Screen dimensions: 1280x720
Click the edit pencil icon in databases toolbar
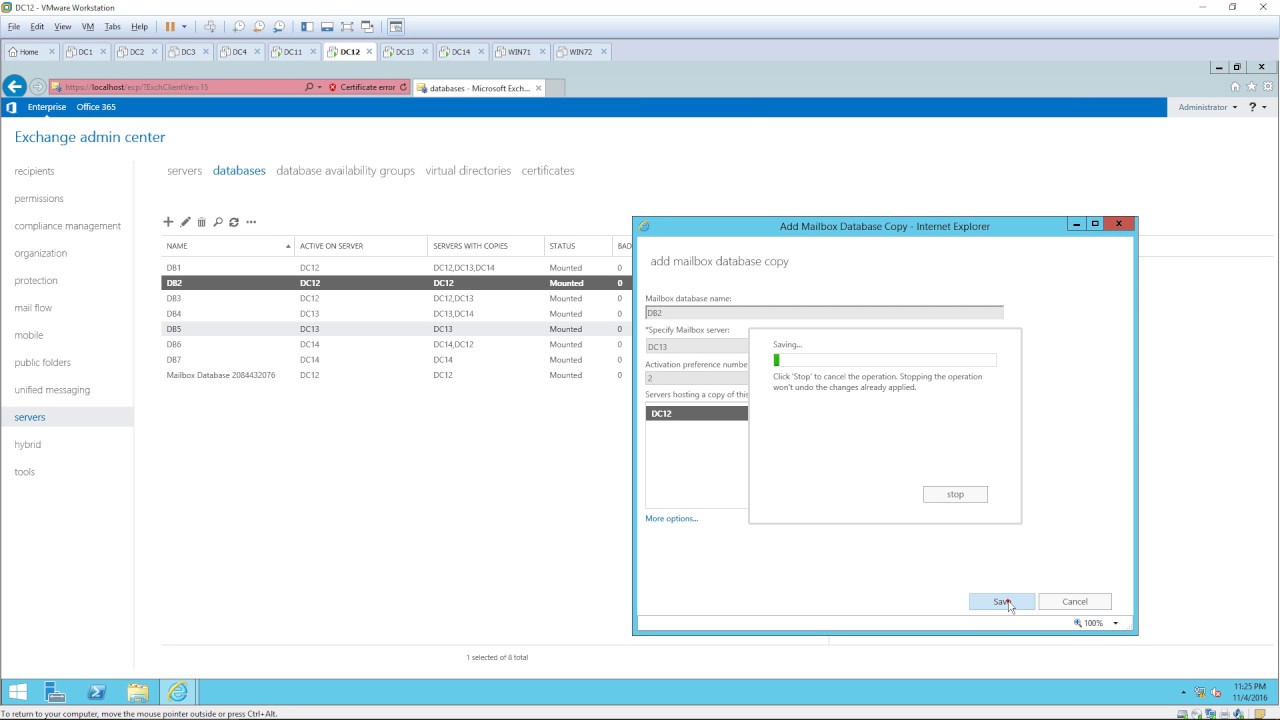pos(185,222)
